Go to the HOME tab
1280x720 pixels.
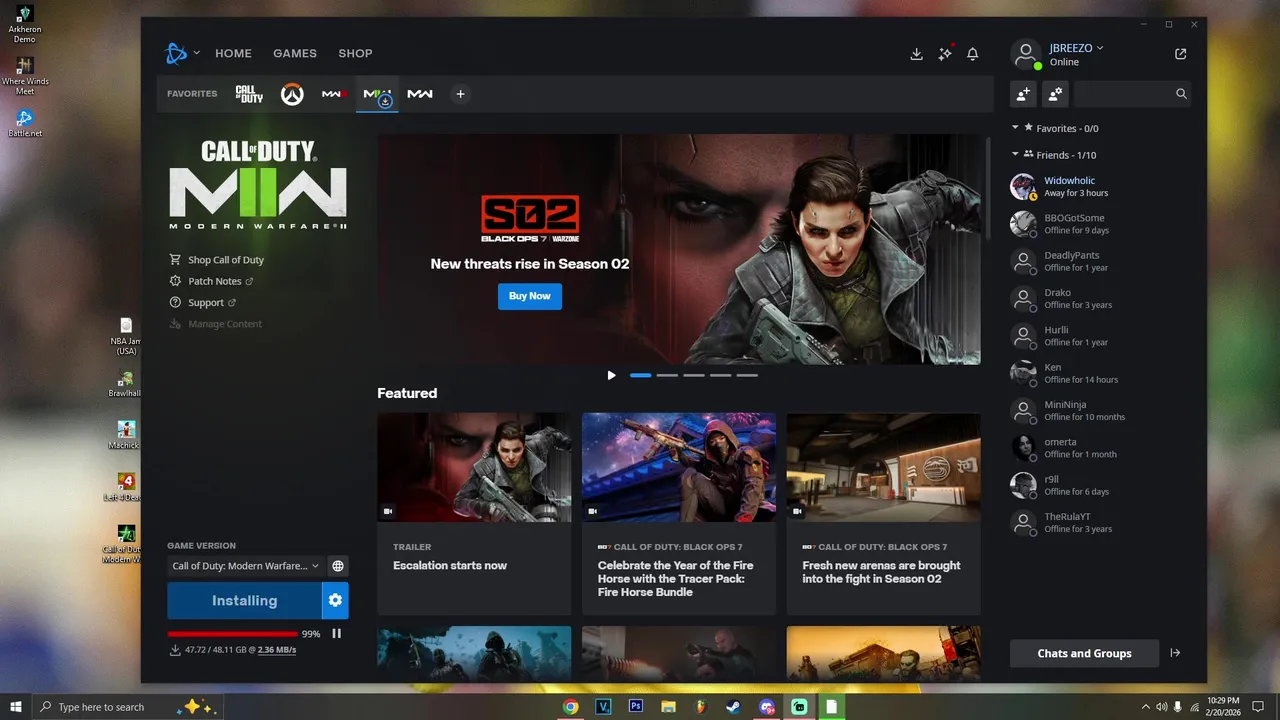[233, 53]
